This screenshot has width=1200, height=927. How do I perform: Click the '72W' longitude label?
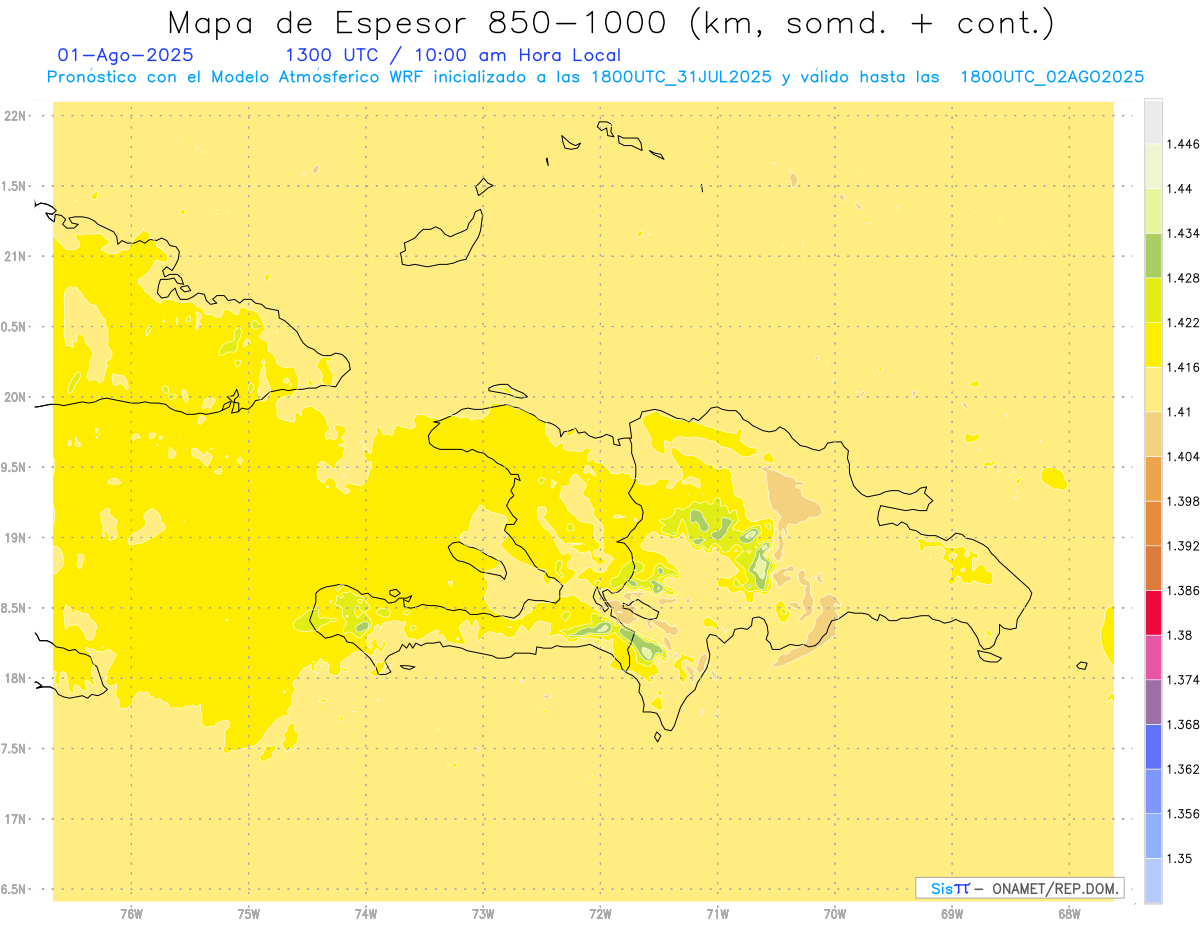coord(600,913)
